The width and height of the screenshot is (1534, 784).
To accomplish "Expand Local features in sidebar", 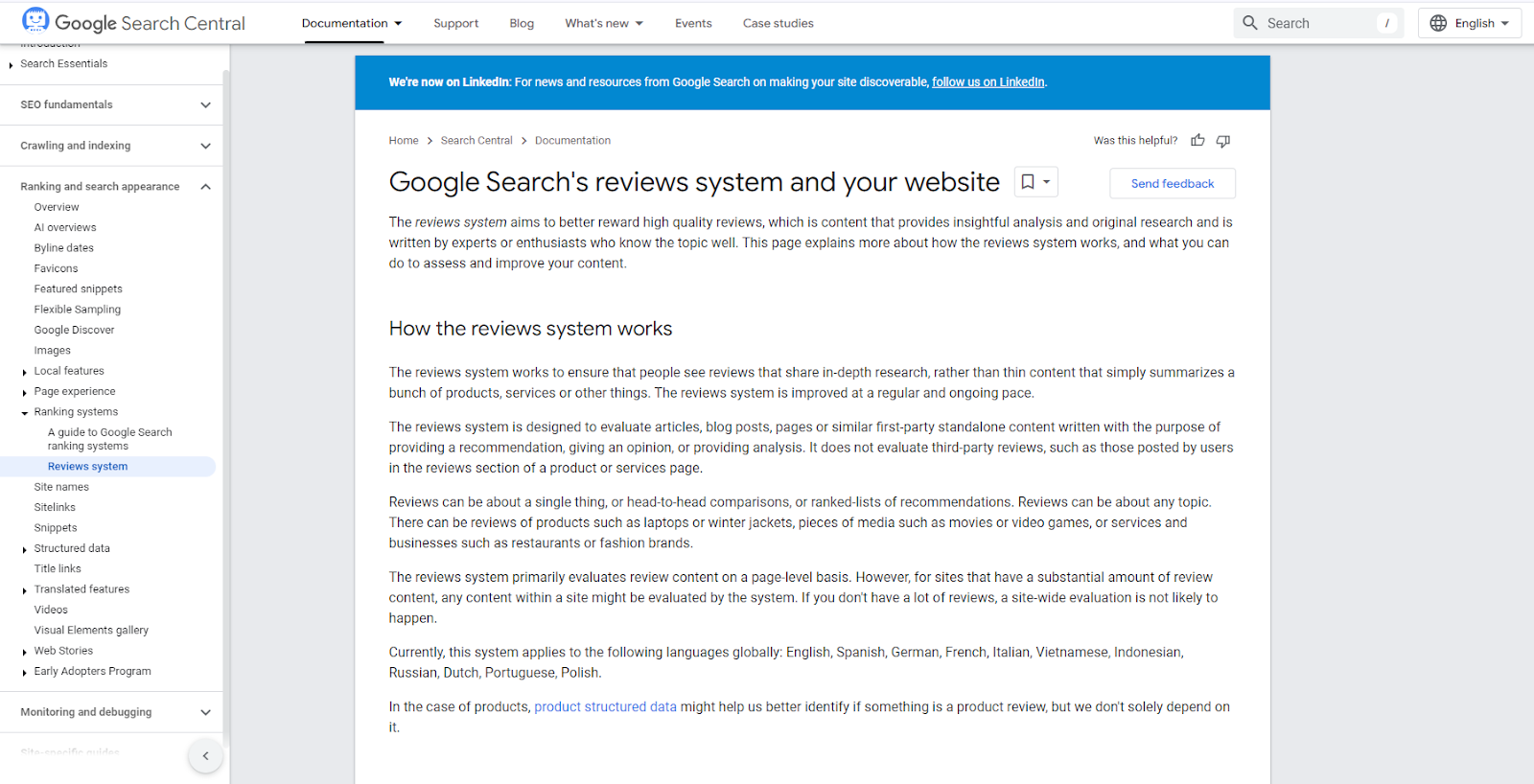I will [x=24, y=372].
